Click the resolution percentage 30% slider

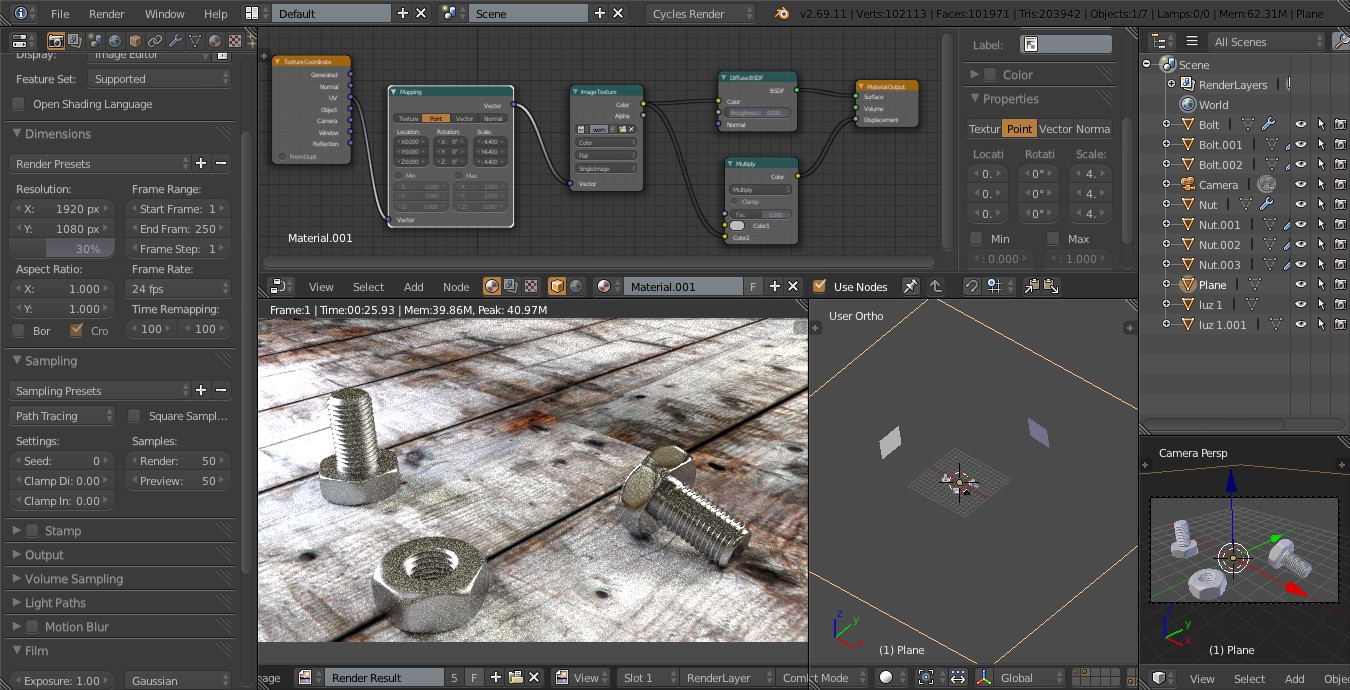pyautogui.click(x=64, y=249)
